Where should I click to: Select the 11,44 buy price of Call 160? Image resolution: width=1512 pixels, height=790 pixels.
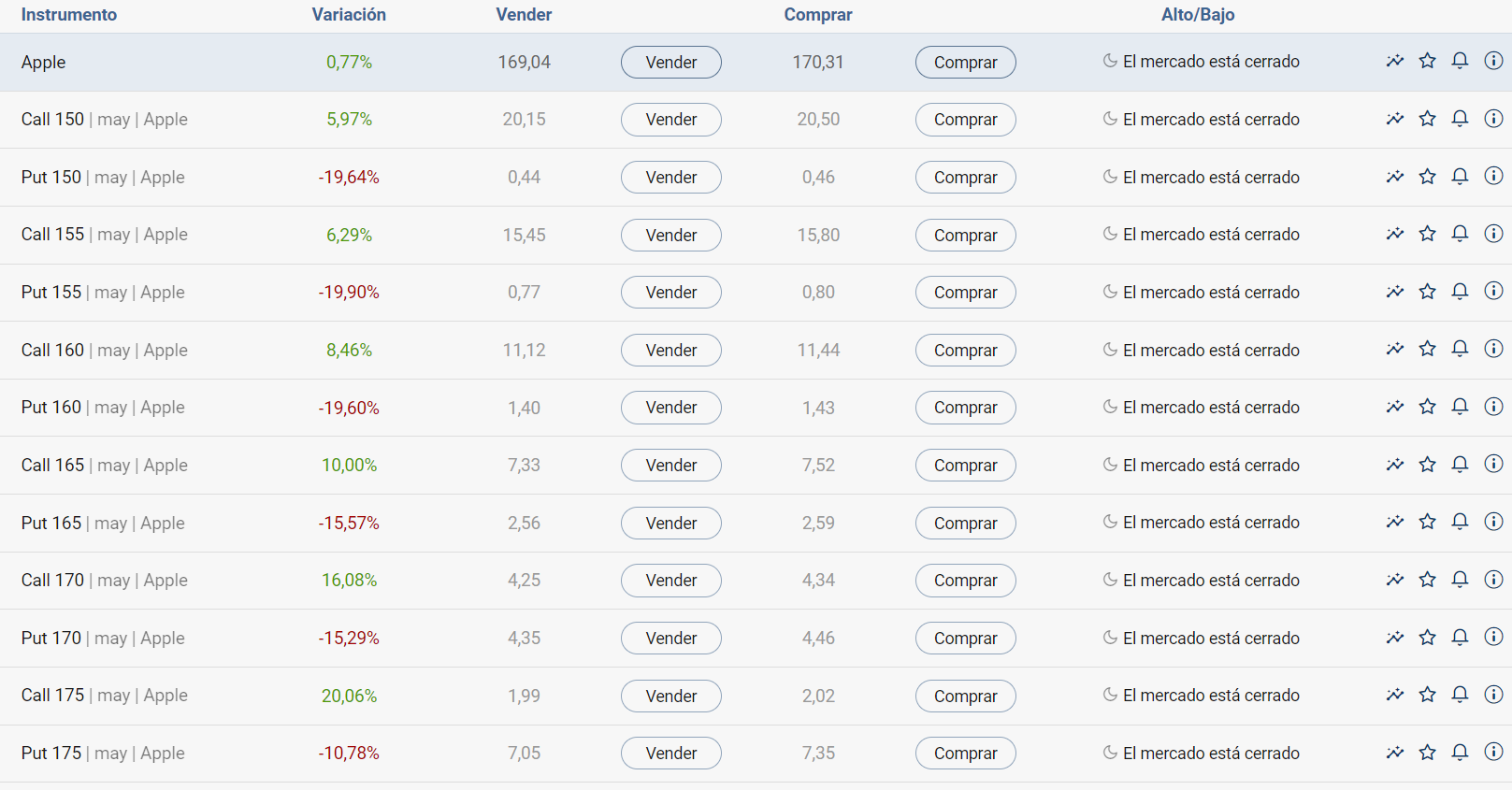(x=818, y=351)
